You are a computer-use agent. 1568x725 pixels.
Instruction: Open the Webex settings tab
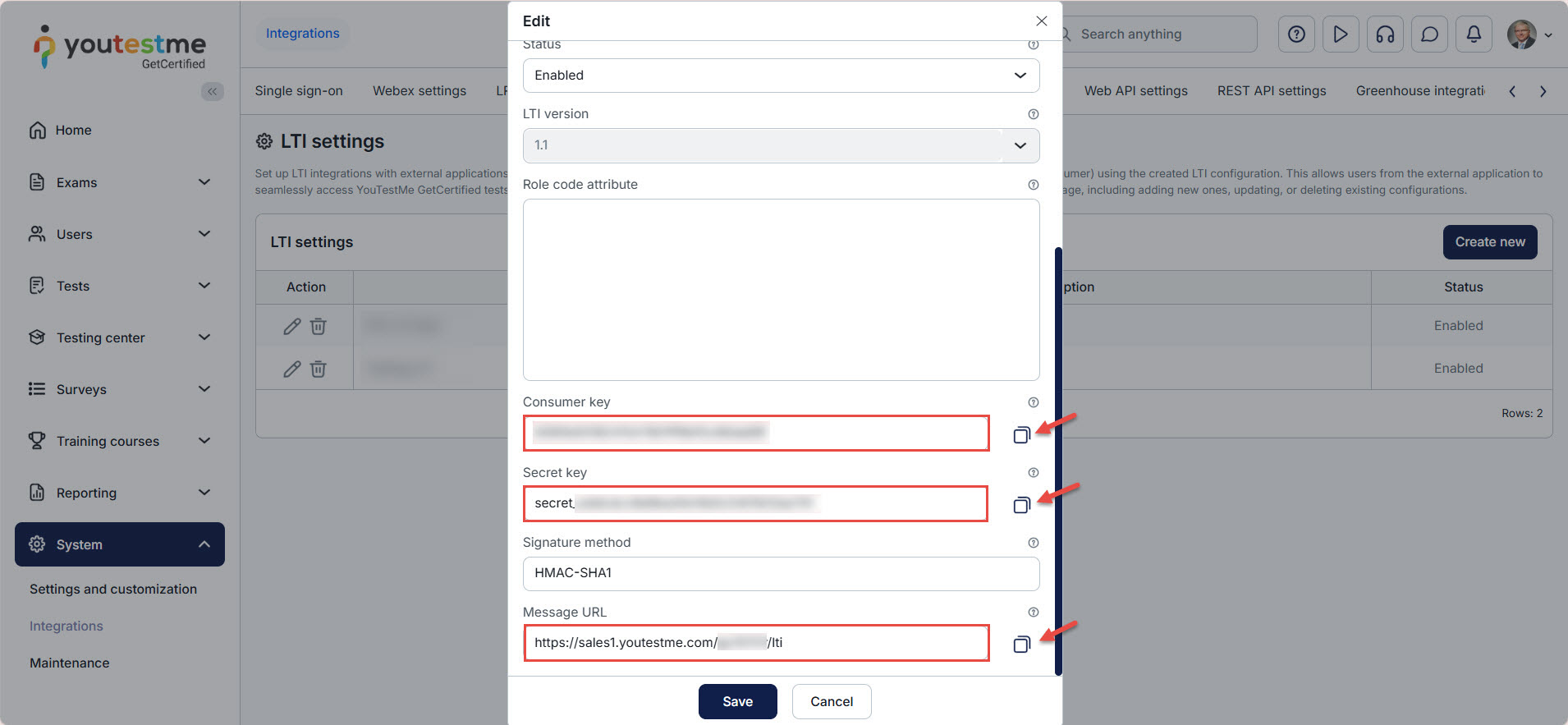pyautogui.click(x=419, y=91)
